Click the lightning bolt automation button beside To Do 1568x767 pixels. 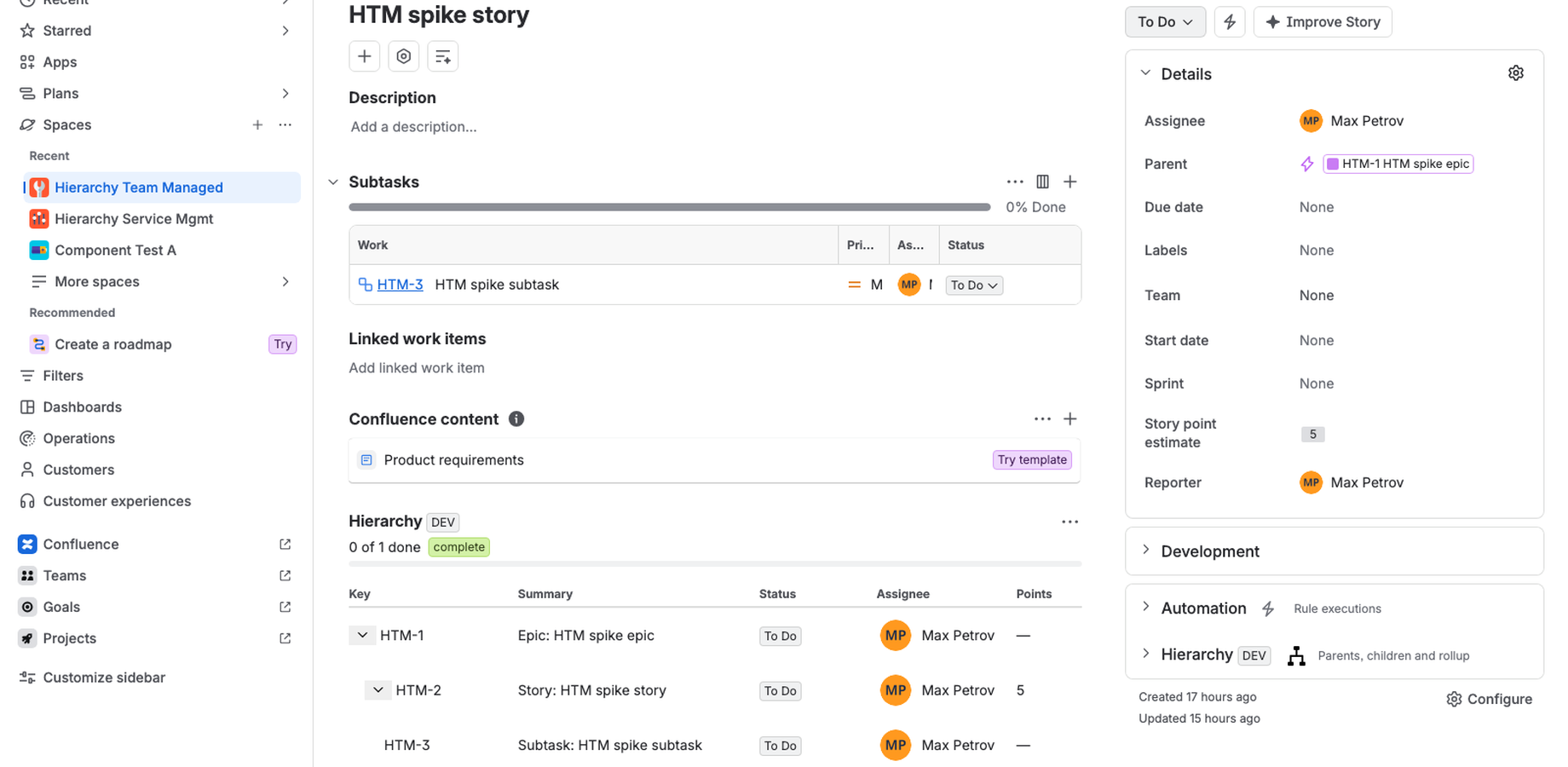(x=1230, y=22)
